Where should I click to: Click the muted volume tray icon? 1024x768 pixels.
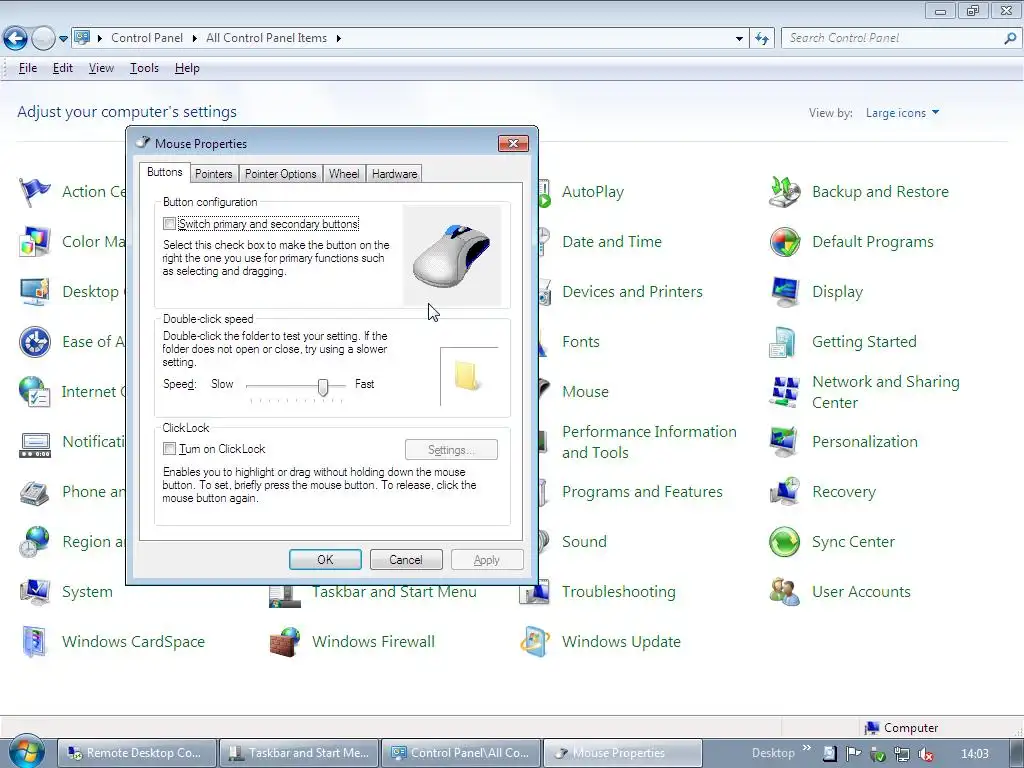click(925, 754)
